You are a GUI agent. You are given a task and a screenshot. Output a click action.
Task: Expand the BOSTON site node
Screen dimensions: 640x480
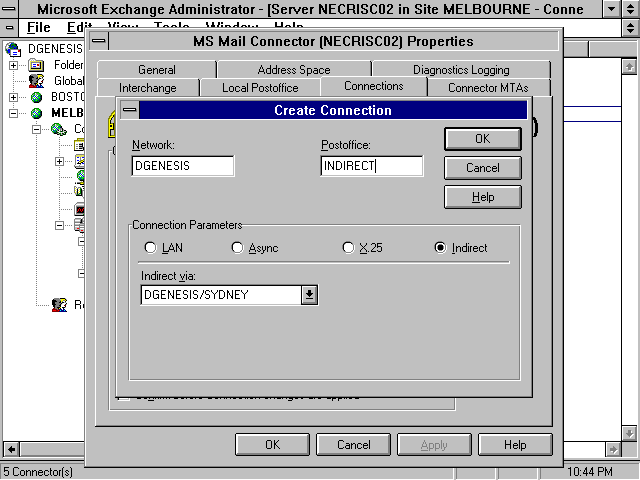click(13, 97)
